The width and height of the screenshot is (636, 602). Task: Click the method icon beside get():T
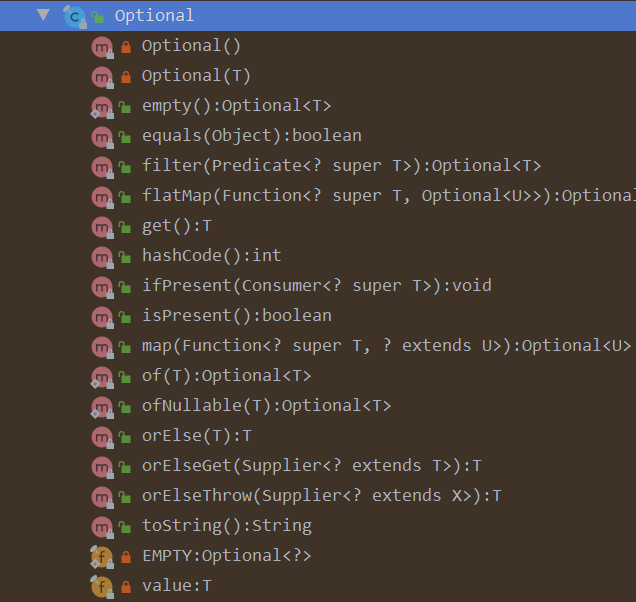point(102,228)
